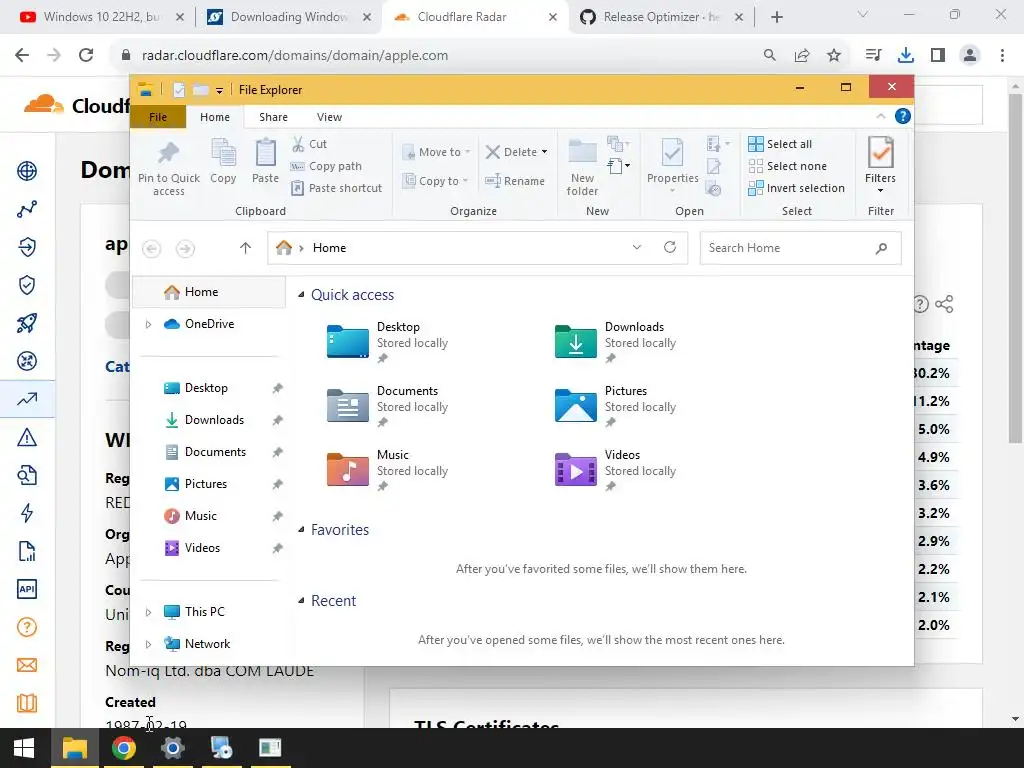Screen dimensions: 1024x768
Task: Click Invert selection in the ribbon
Action: click(796, 188)
